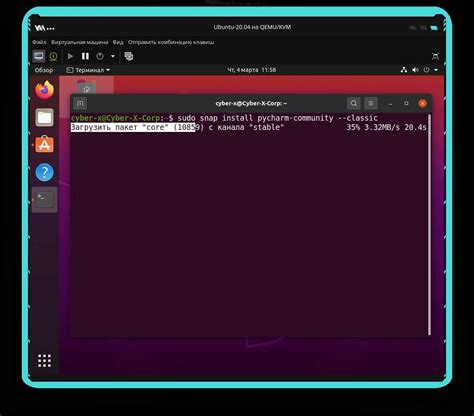Click the sudo snap install command text
The height and width of the screenshot is (416, 474).
pyautogui.click(x=277, y=118)
